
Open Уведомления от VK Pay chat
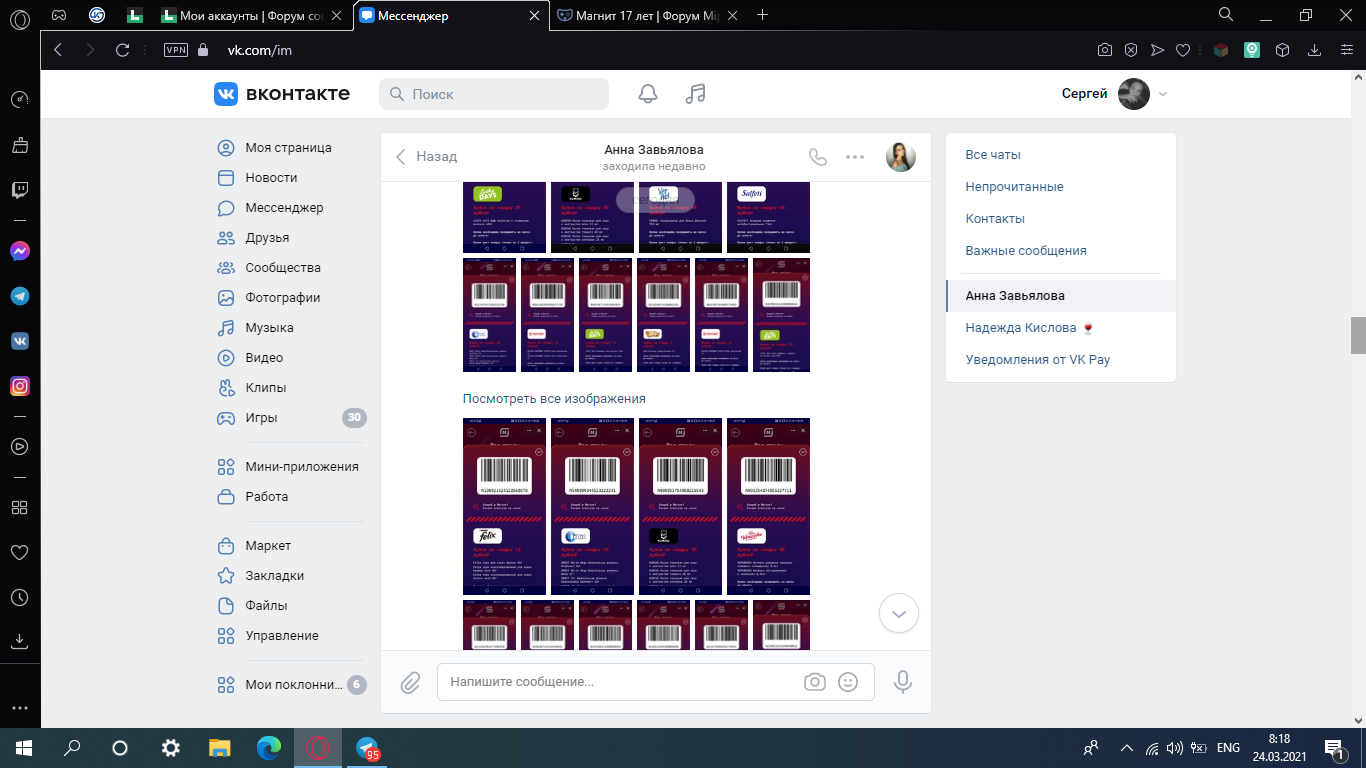click(x=1061, y=360)
